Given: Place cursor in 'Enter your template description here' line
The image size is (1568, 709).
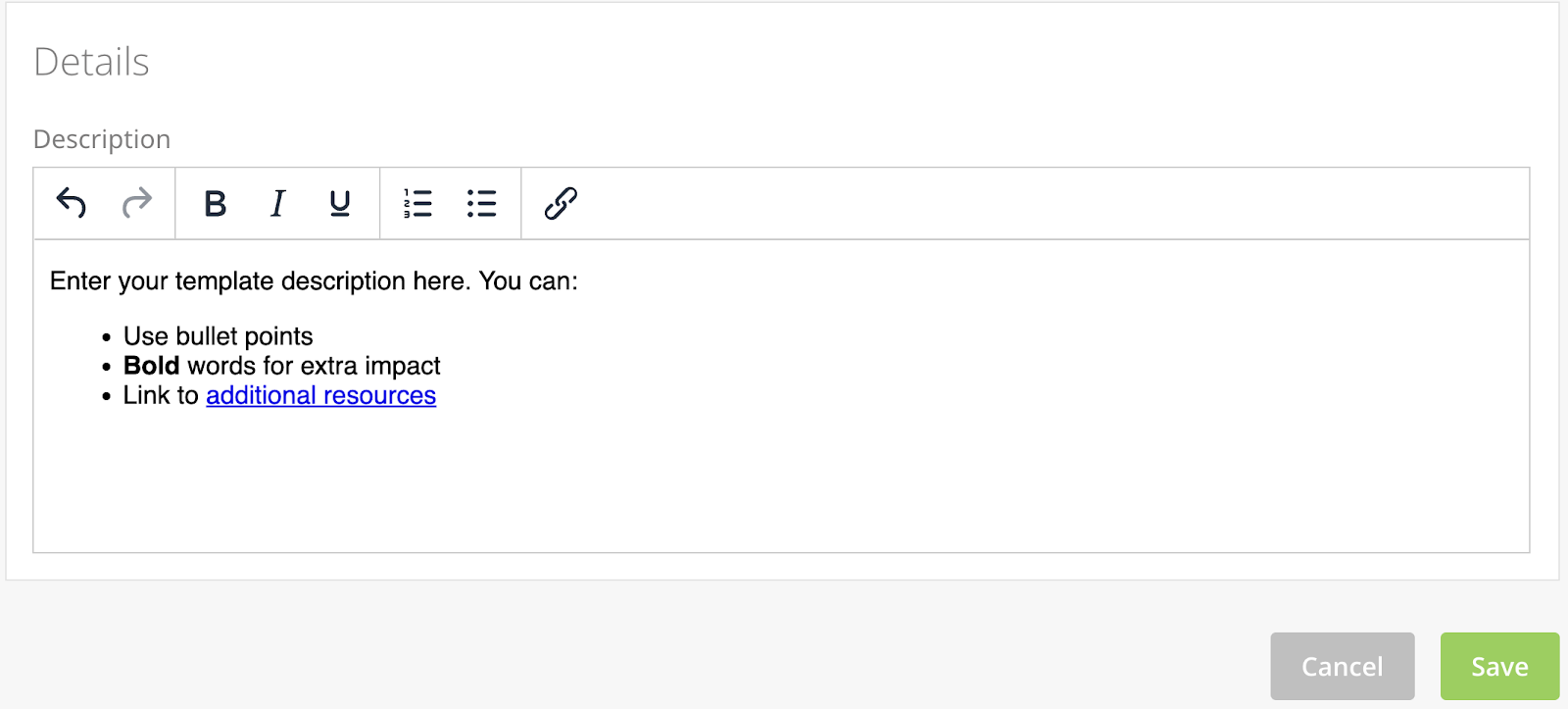Looking at the screenshot, I should (x=260, y=281).
